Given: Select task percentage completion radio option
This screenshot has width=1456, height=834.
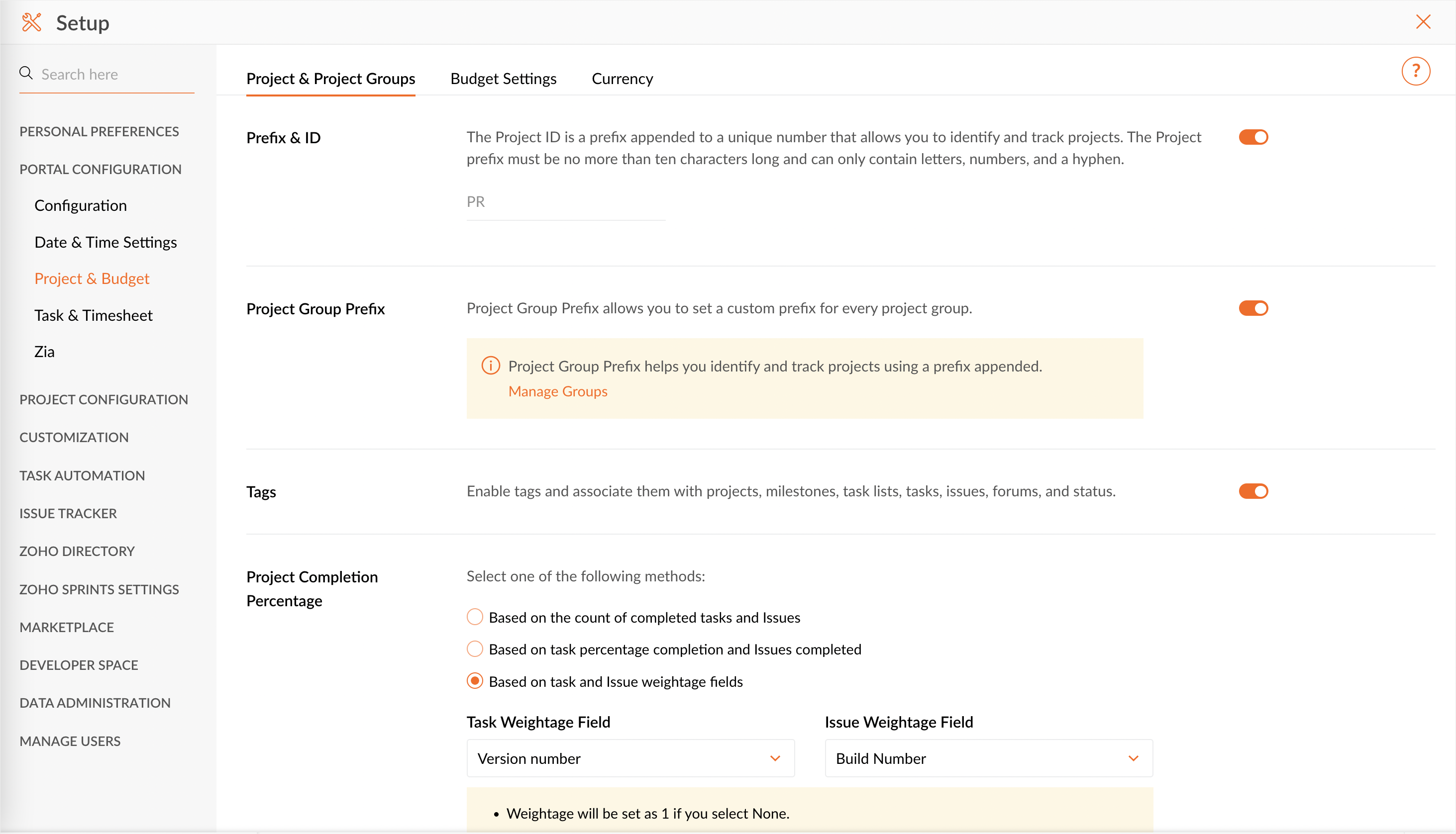Looking at the screenshot, I should 474,649.
